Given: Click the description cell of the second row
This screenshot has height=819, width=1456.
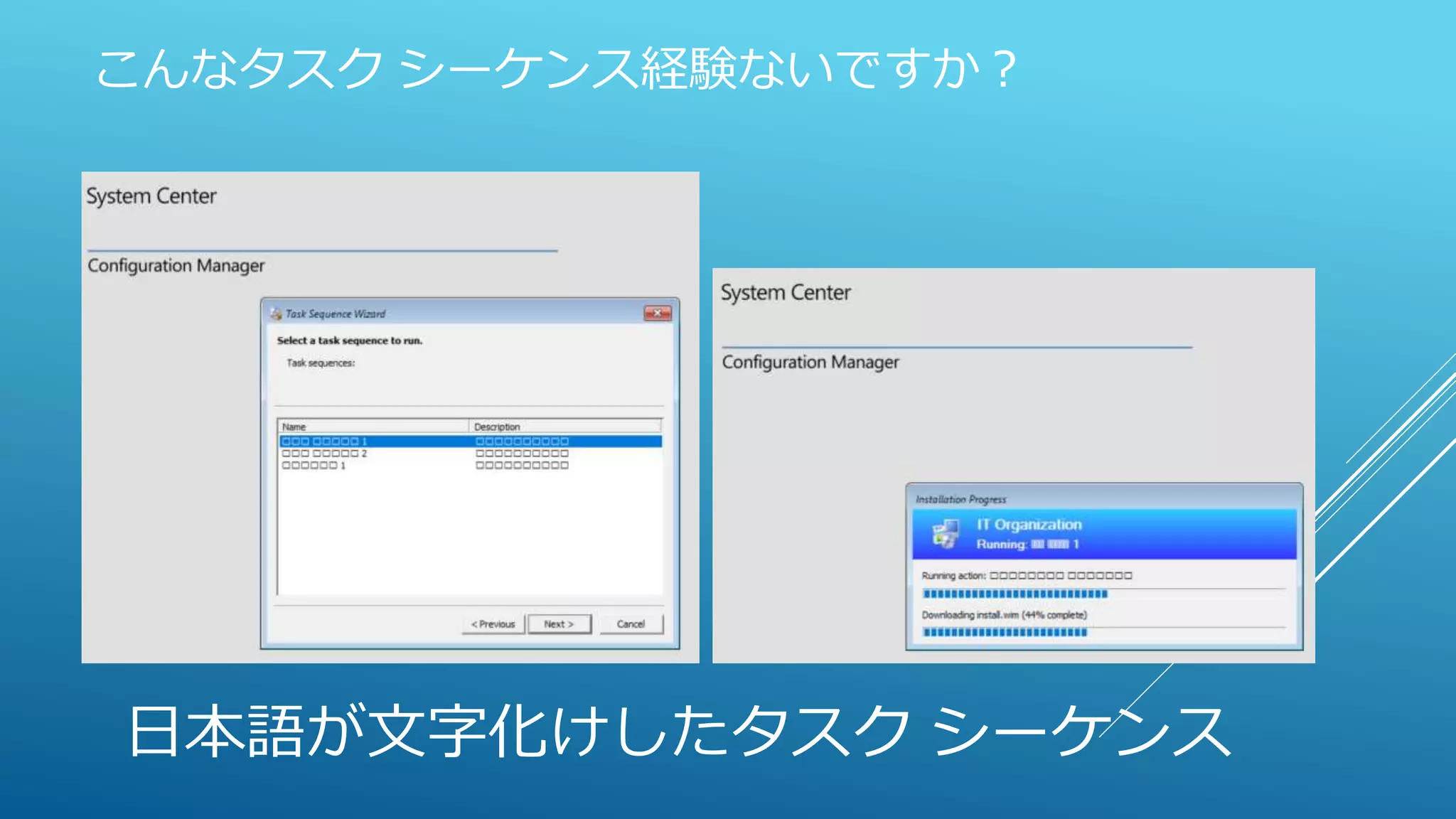Looking at the screenshot, I should 522,454.
